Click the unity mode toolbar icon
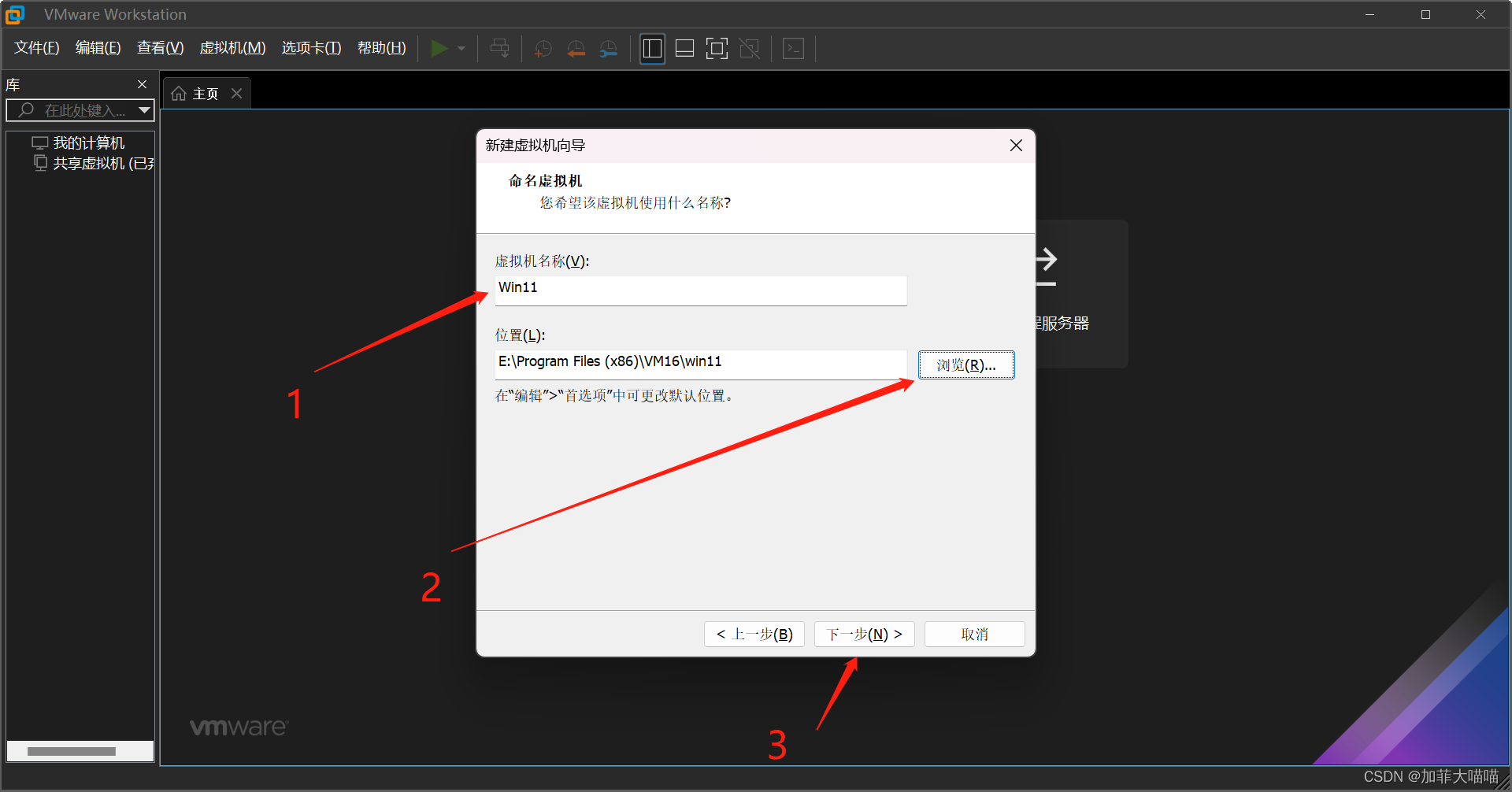The width and height of the screenshot is (1512, 792). tap(750, 49)
